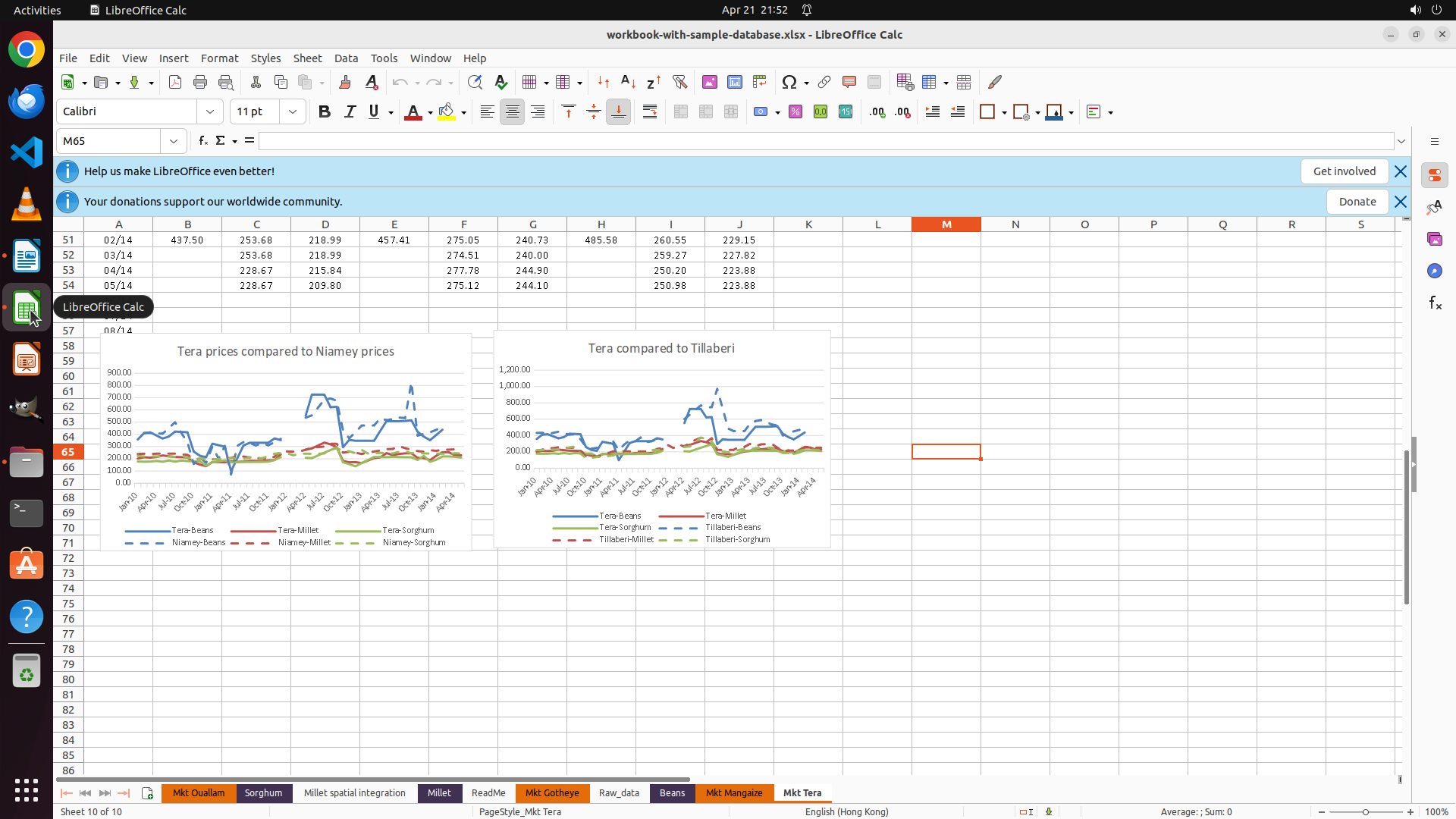Click the Clone Formatting paintbrush icon

pyautogui.click(x=345, y=82)
